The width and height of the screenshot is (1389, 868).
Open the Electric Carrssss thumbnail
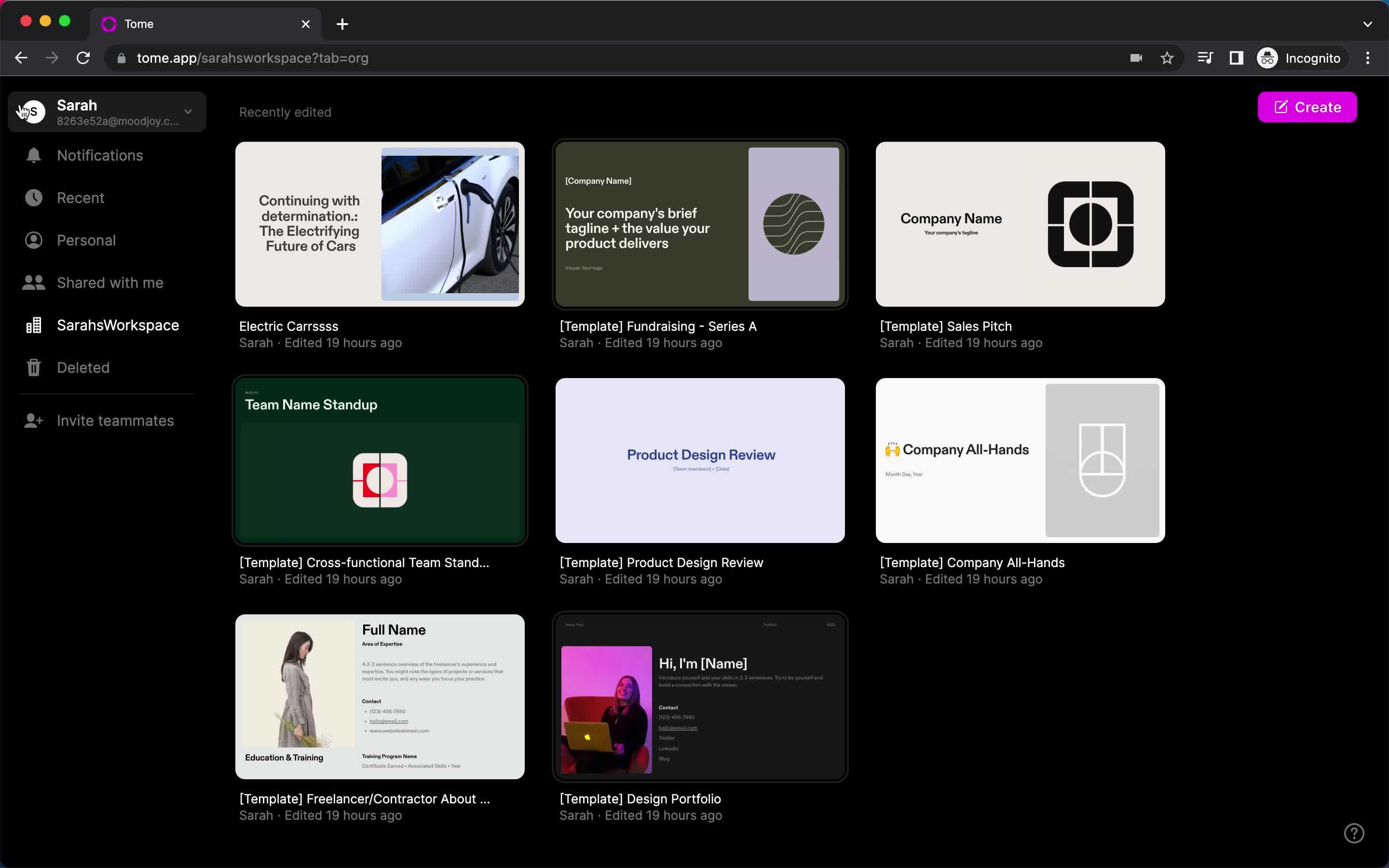pos(380,224)
